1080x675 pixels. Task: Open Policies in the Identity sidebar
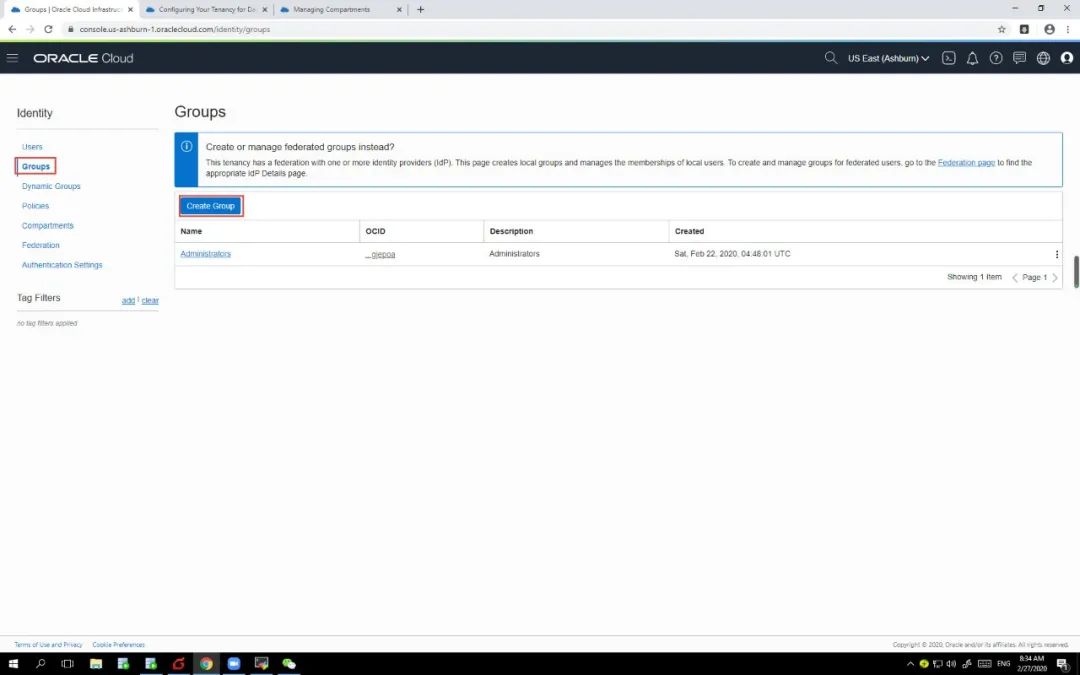click(35, 205)
